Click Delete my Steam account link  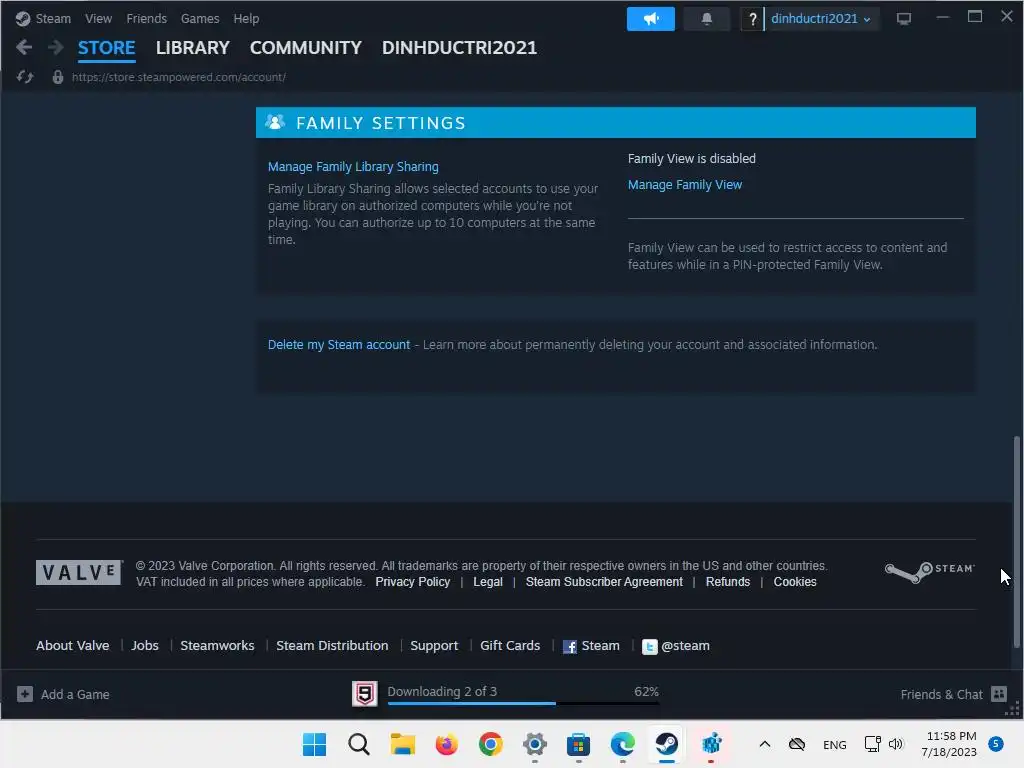click(338, 344)
